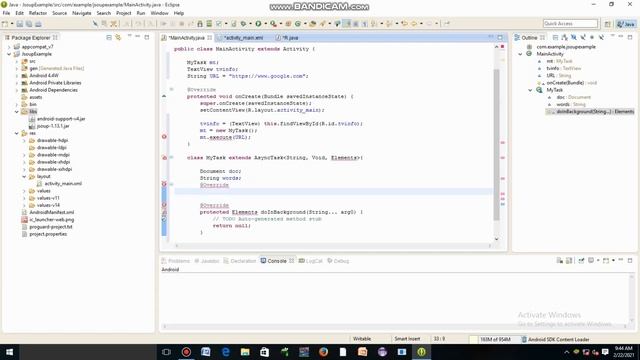
Task: Click the Run External Tools icon
Action: [x=273, y=24]
